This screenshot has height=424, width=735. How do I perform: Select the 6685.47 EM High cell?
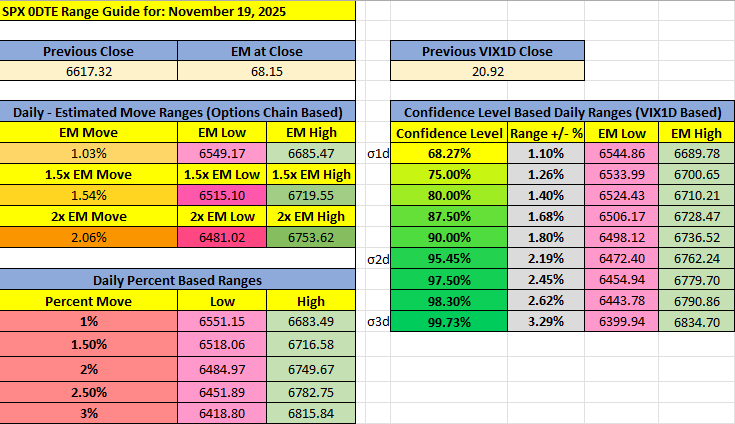click(311, 153)
